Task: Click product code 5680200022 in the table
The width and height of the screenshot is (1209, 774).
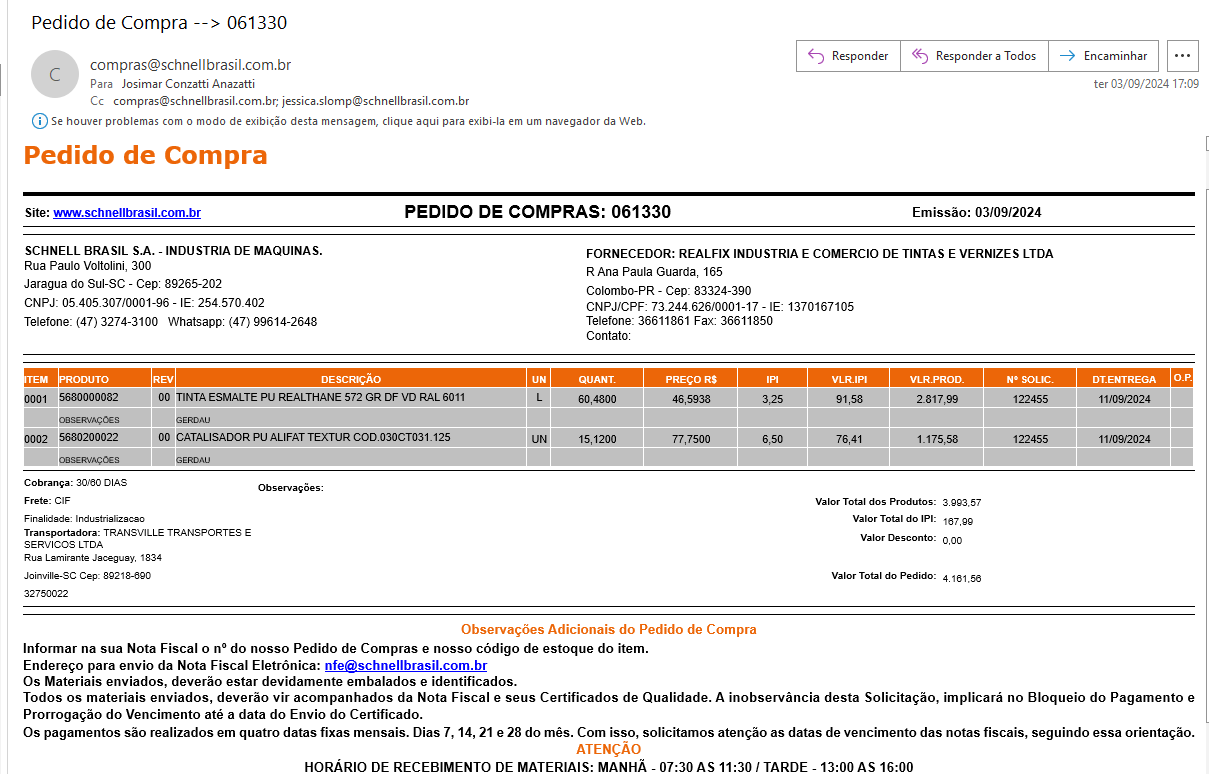Action: pos(89,438)
